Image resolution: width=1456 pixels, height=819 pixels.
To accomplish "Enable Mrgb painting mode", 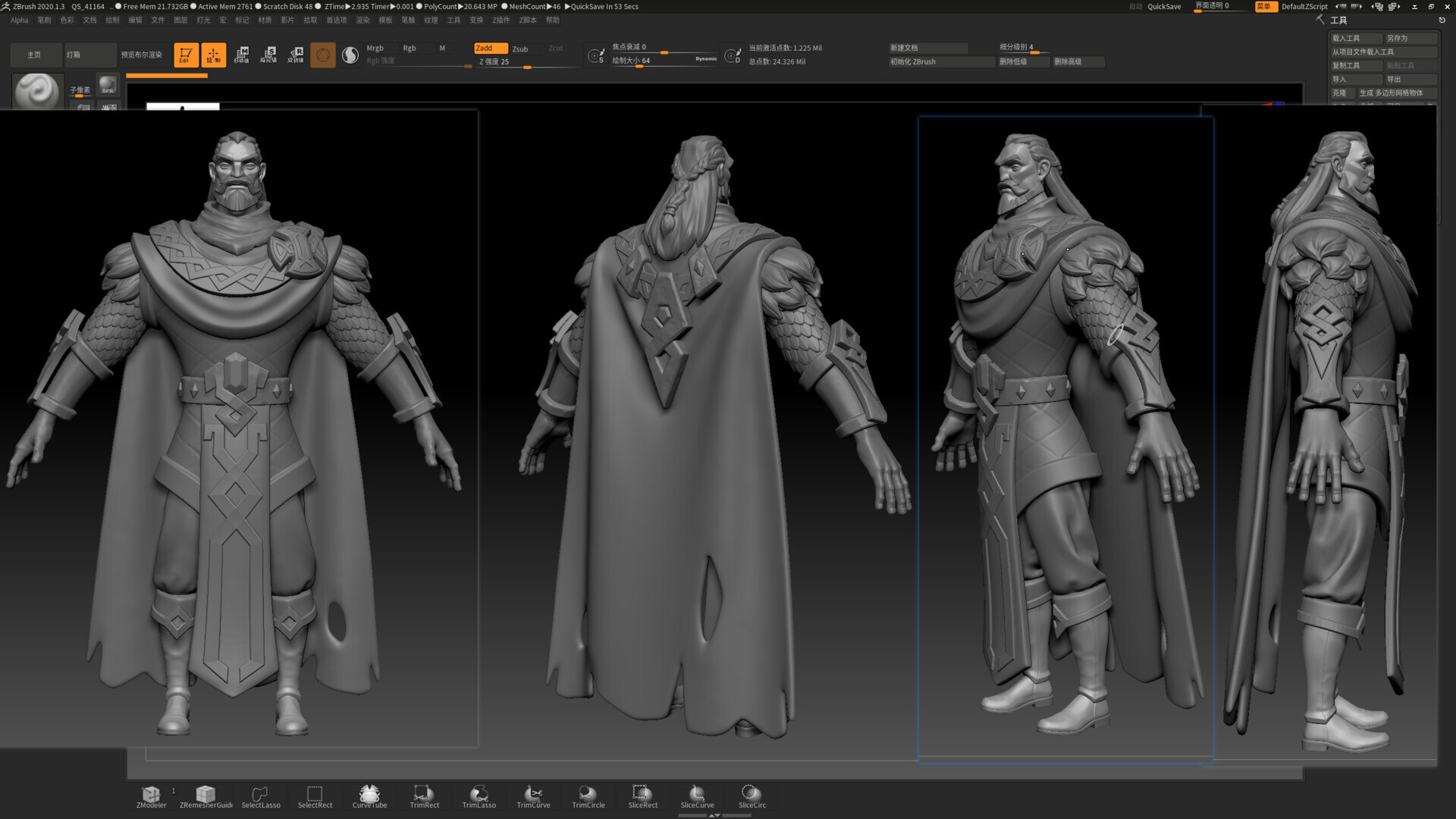I will click(375, 48).
